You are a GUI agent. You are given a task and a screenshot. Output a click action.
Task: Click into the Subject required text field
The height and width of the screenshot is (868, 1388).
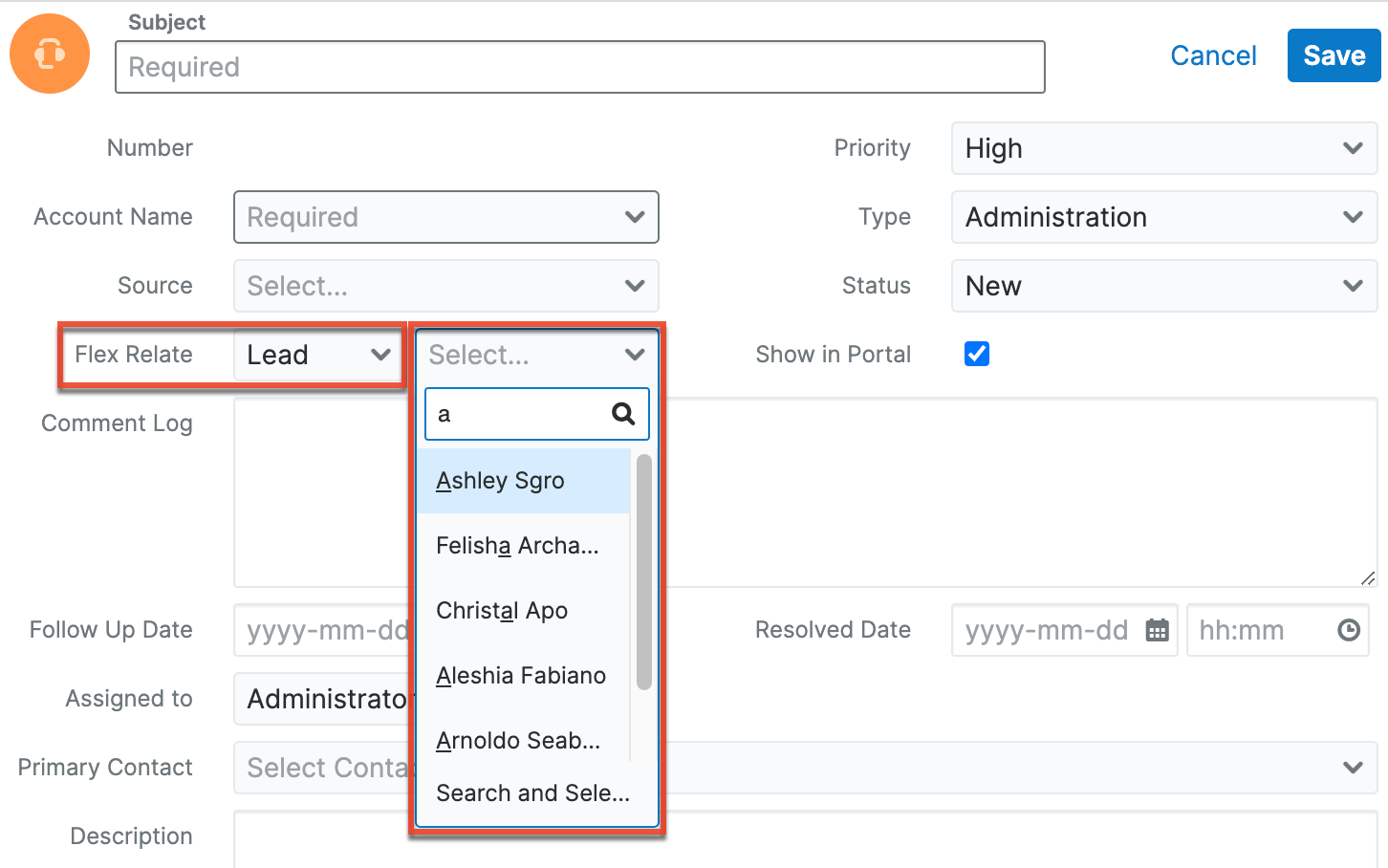pos(579,67)
